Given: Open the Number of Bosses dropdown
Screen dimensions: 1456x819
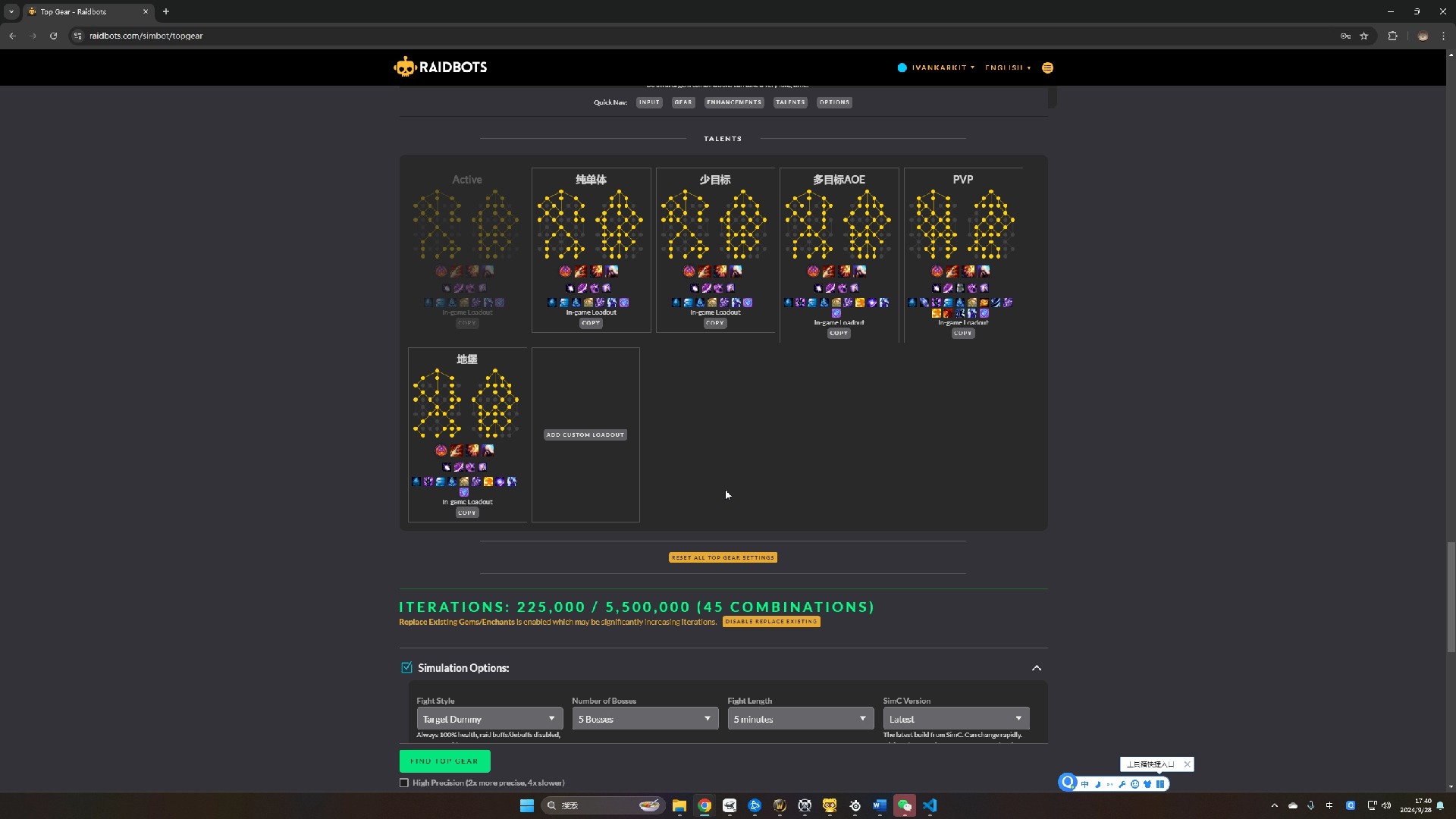Looking at the screenshot, I should [x=645, y=719].
